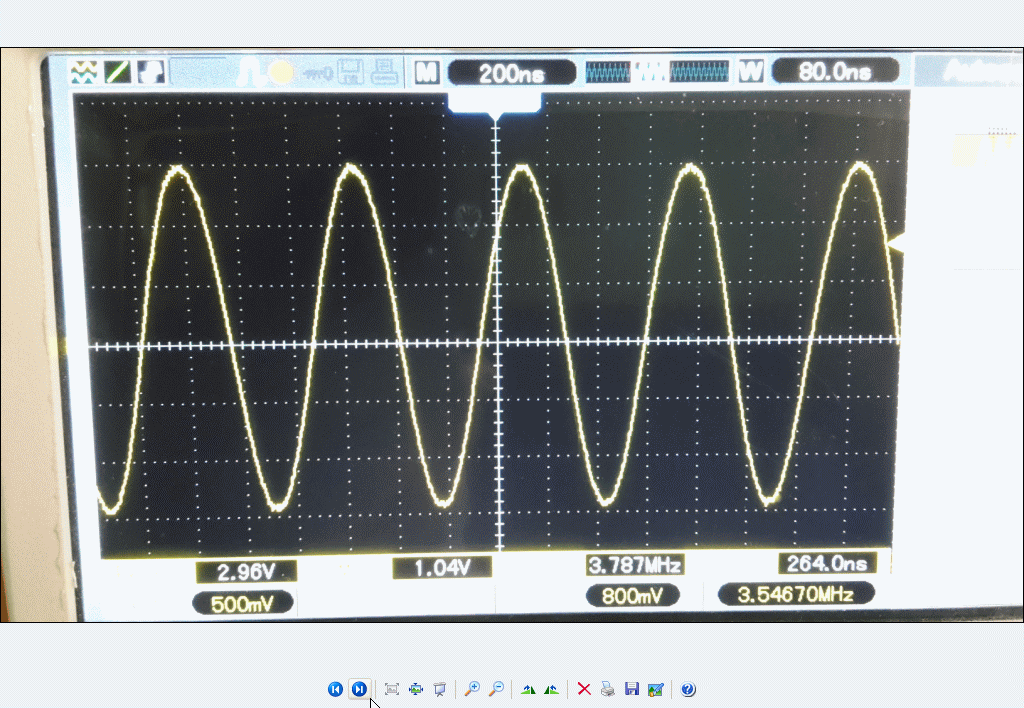Image resolution: width=1024 pixels, height=708 pixels.
Task: Zoom in with the plus magnifier
Action: (472, 689)
